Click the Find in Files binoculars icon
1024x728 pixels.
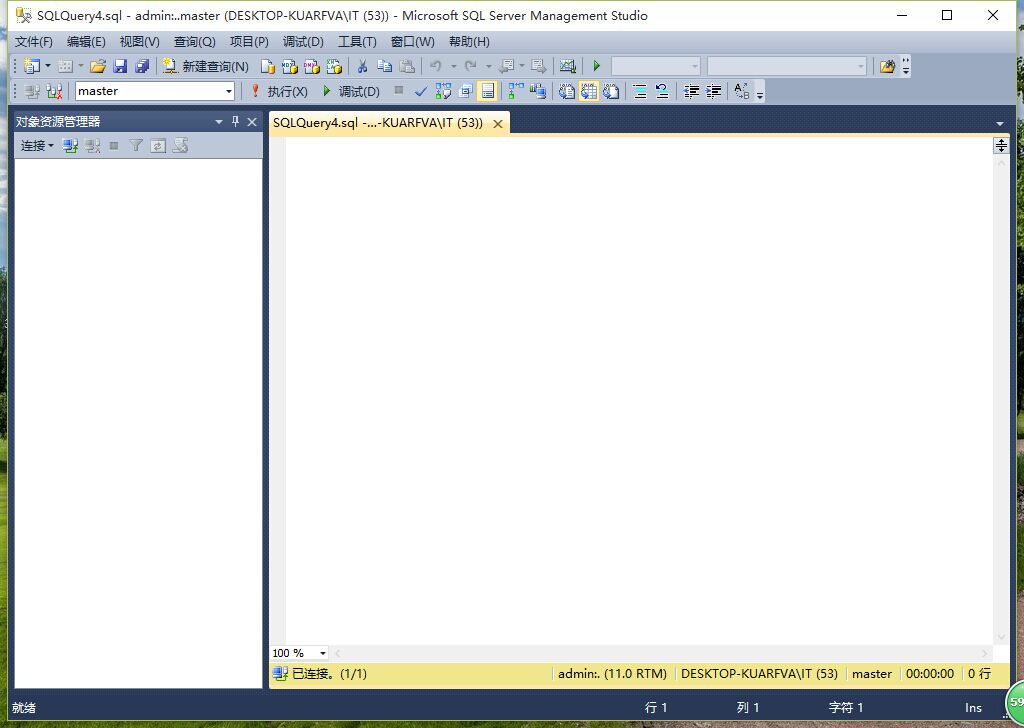click(x=887, y=66)
